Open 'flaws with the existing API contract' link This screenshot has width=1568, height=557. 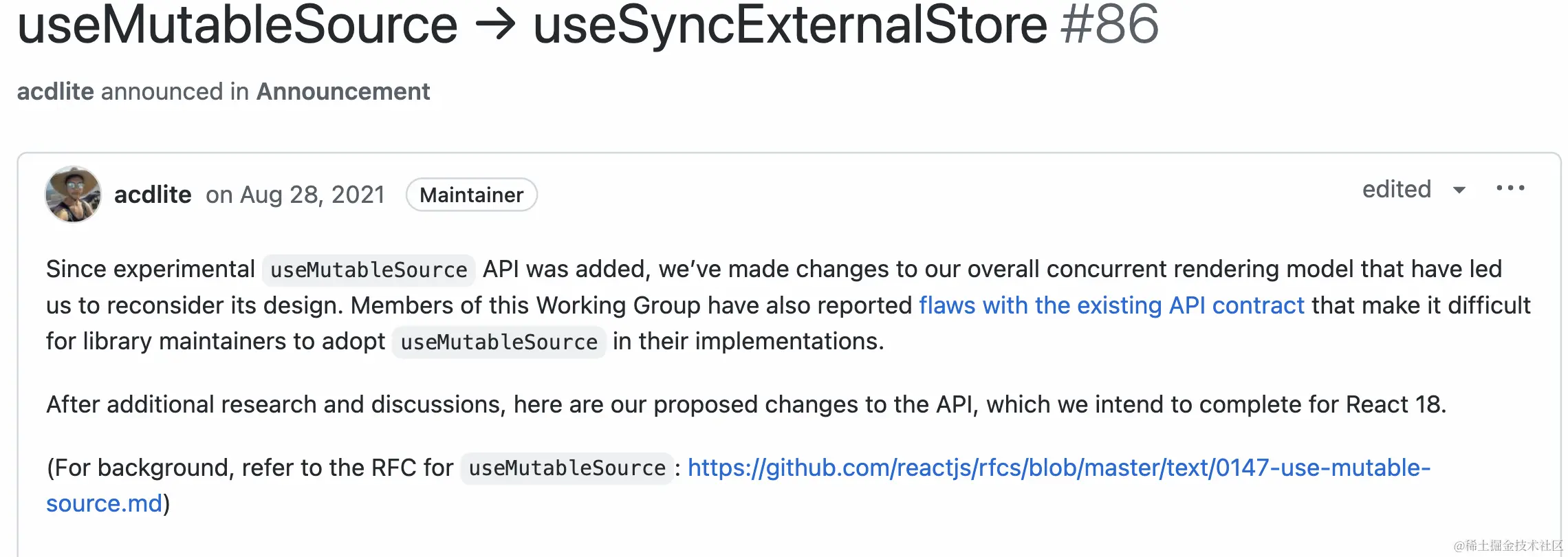pyautogui.click(x=1111, y=305)
